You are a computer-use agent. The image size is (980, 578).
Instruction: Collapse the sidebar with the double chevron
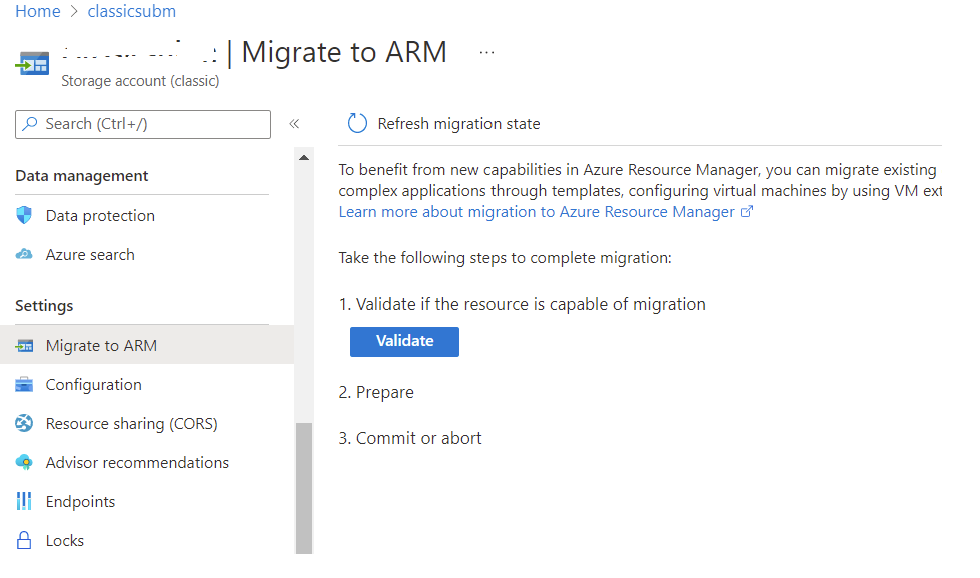293,124
